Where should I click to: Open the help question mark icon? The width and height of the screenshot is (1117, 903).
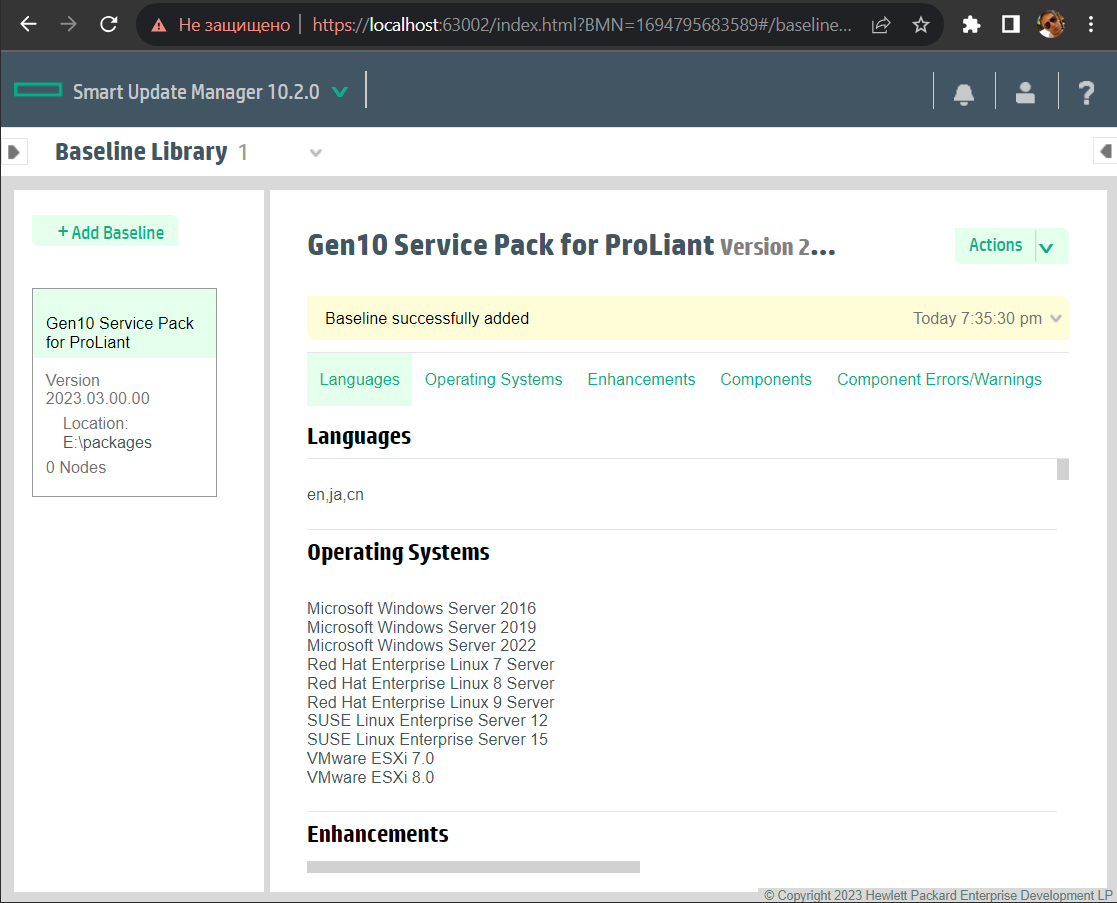1086,93
